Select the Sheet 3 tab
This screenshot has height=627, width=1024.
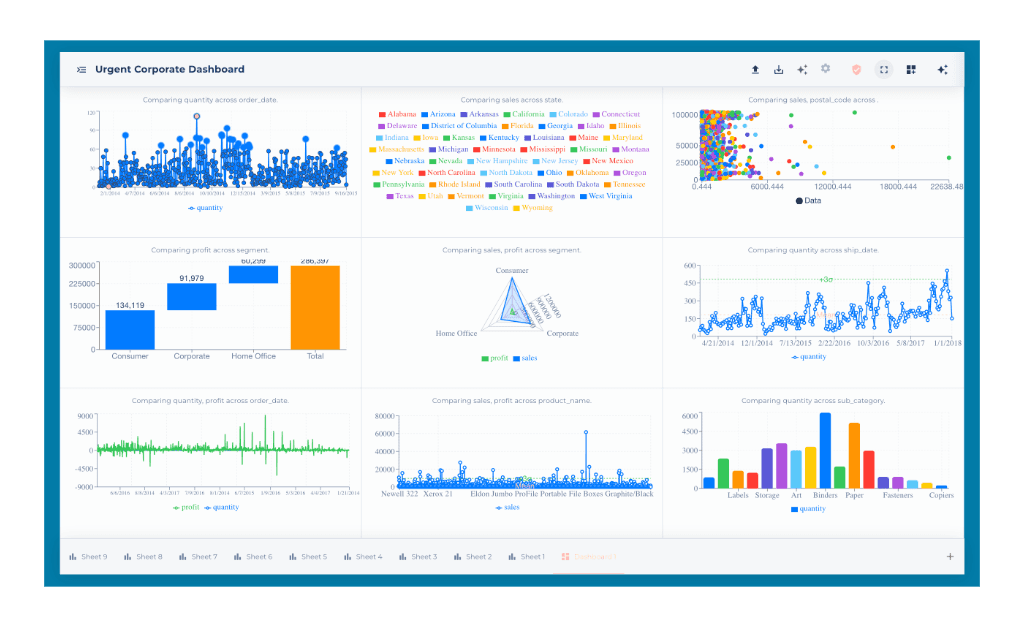coord(418,556)
